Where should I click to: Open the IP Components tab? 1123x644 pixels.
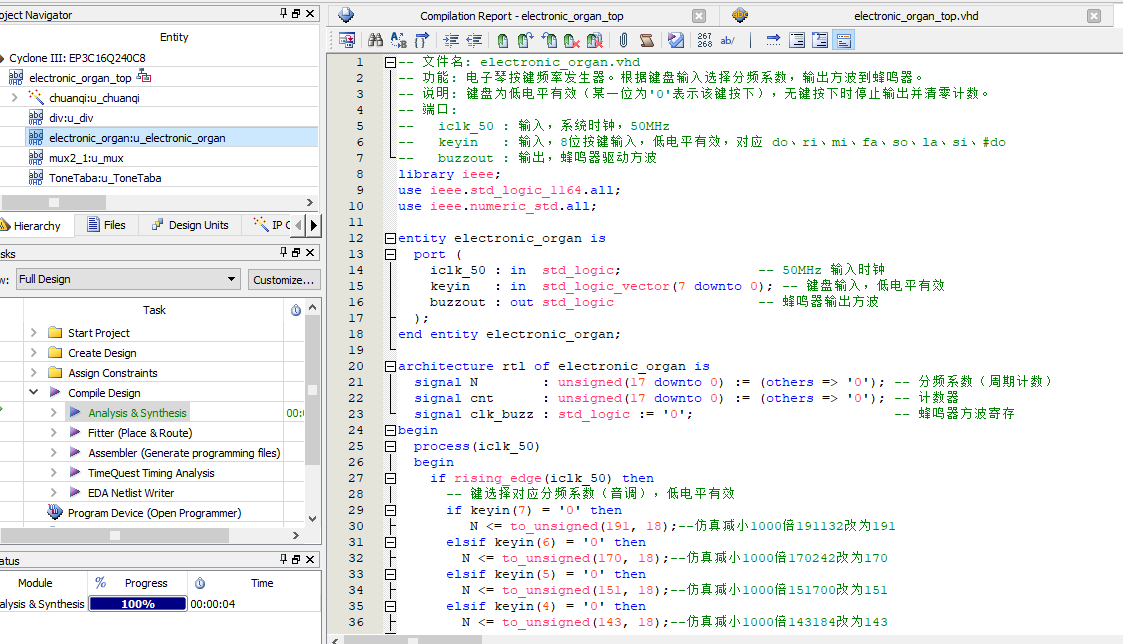[x=272, y=225]
